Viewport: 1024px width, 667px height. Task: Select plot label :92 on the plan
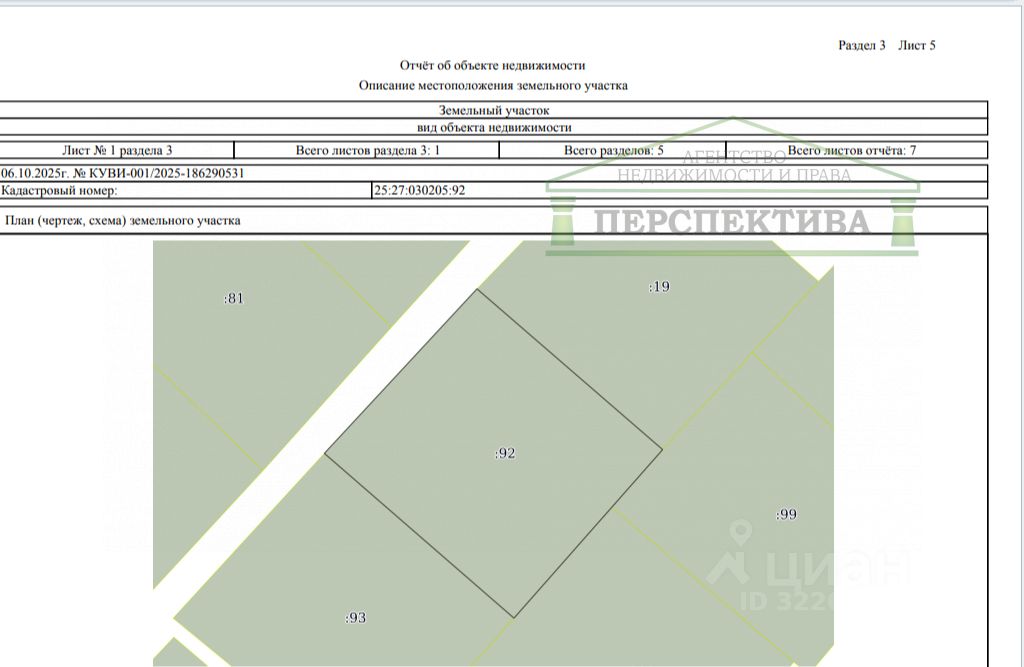click(x=505, y=453)
